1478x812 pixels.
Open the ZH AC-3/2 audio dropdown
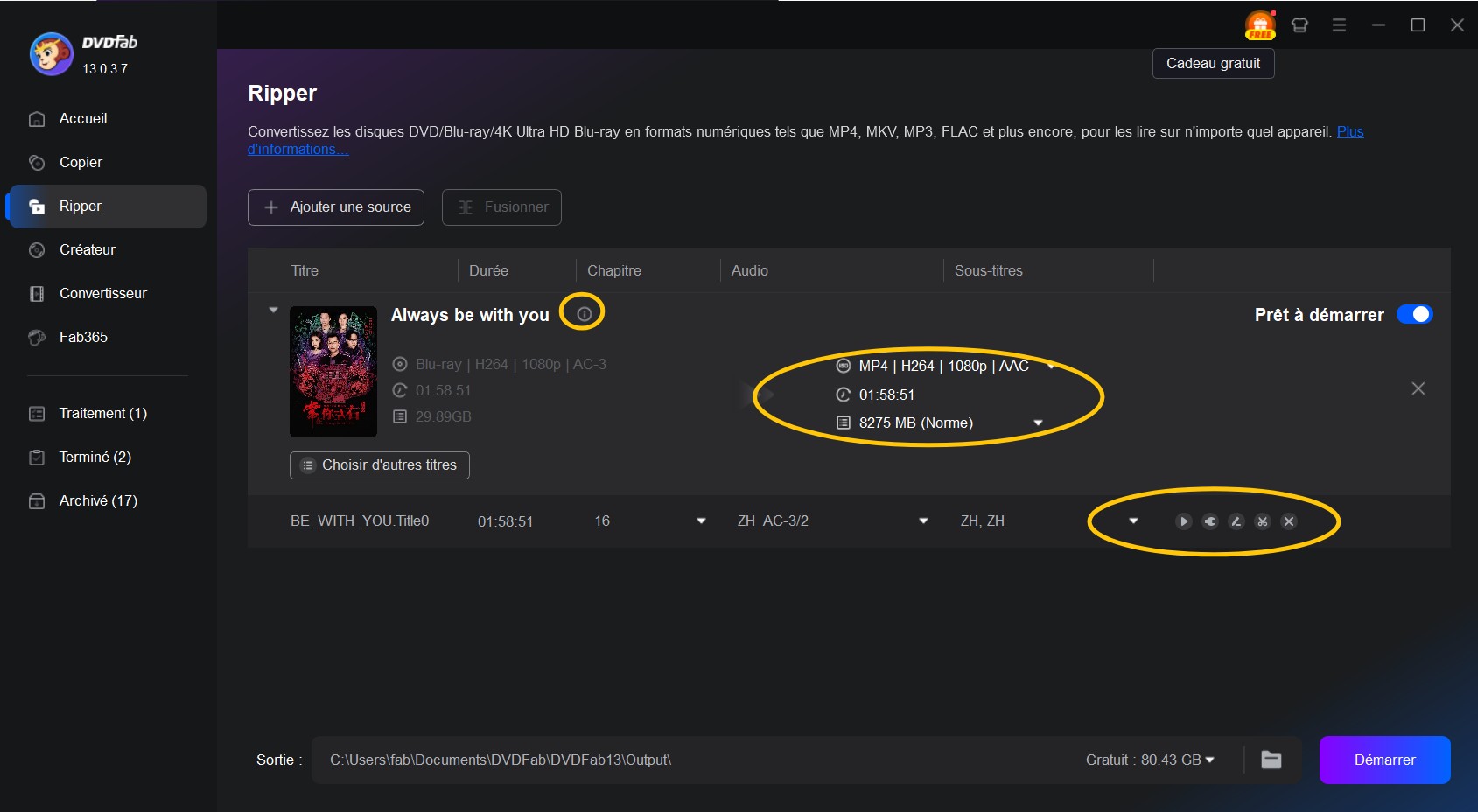tap(923, 521)
